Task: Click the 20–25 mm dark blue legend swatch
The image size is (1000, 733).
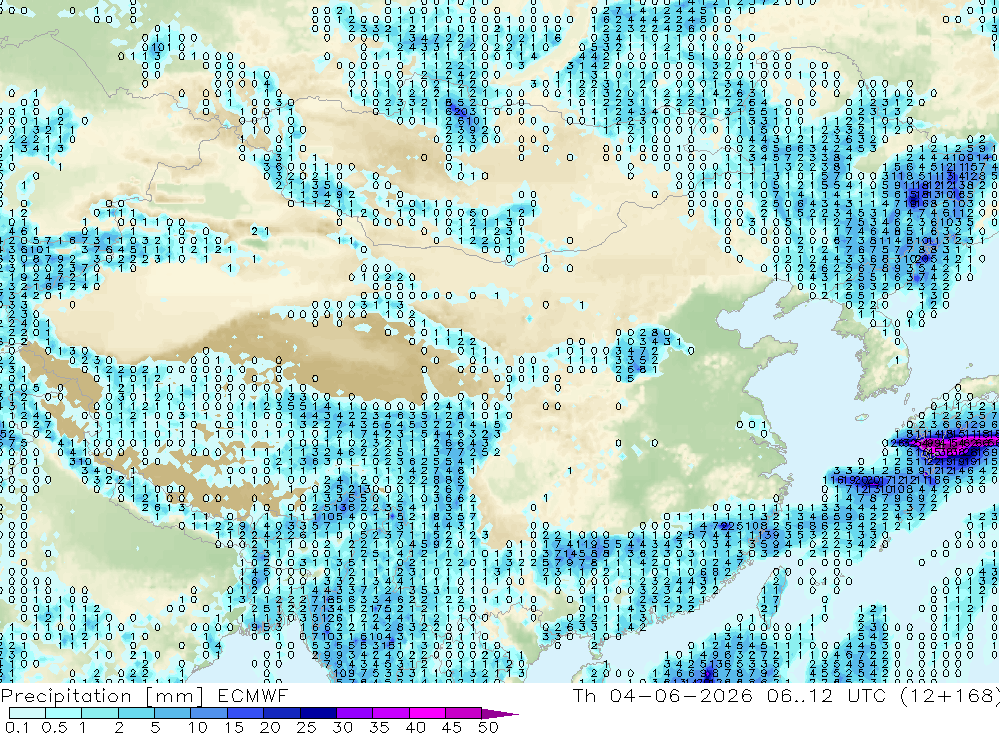Action: point(282,713)
